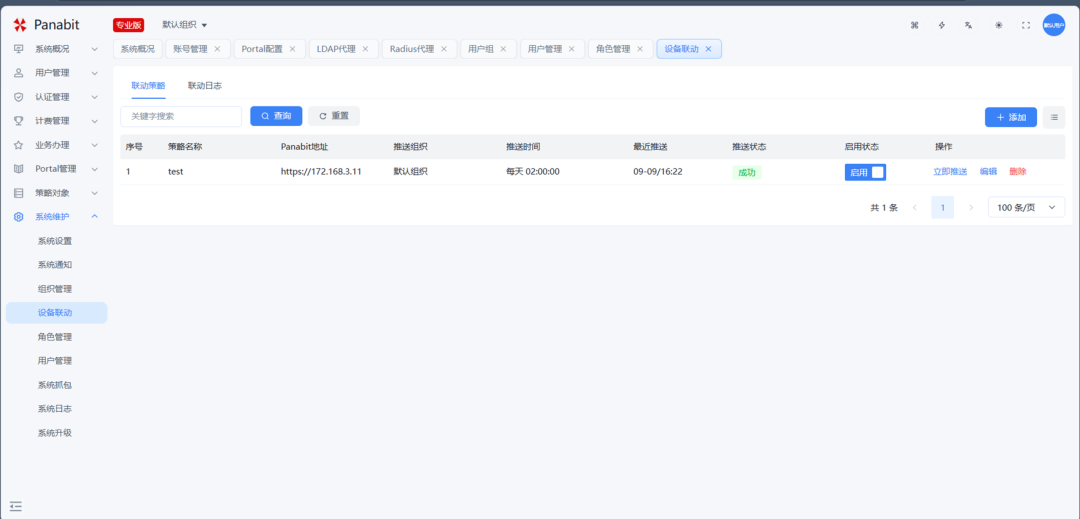
Task: Select the 联动策略 tab
Action: point(148,86)
